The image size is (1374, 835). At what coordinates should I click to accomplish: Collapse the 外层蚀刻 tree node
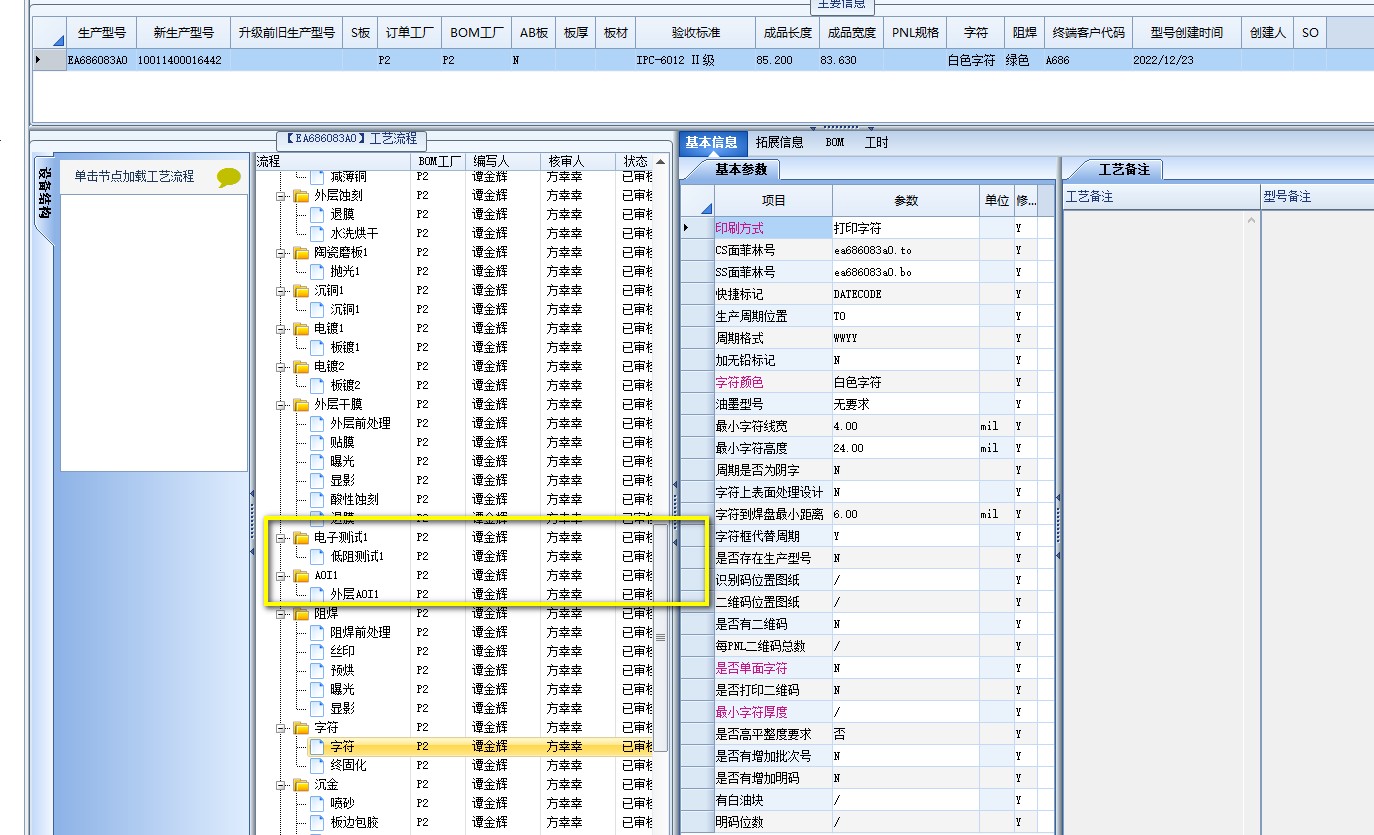point(281,196)
